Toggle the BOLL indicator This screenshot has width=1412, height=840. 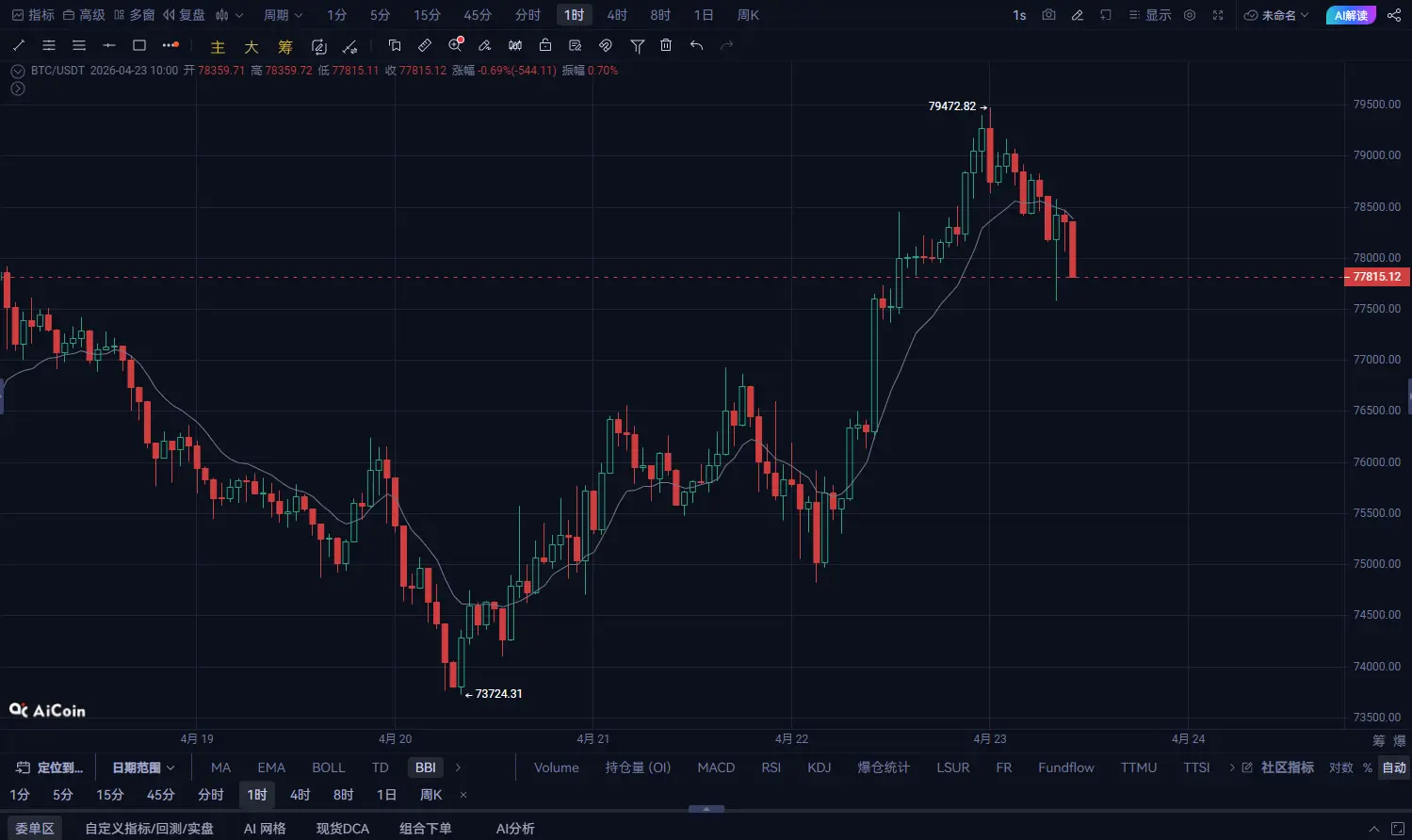tap(329, 767)
